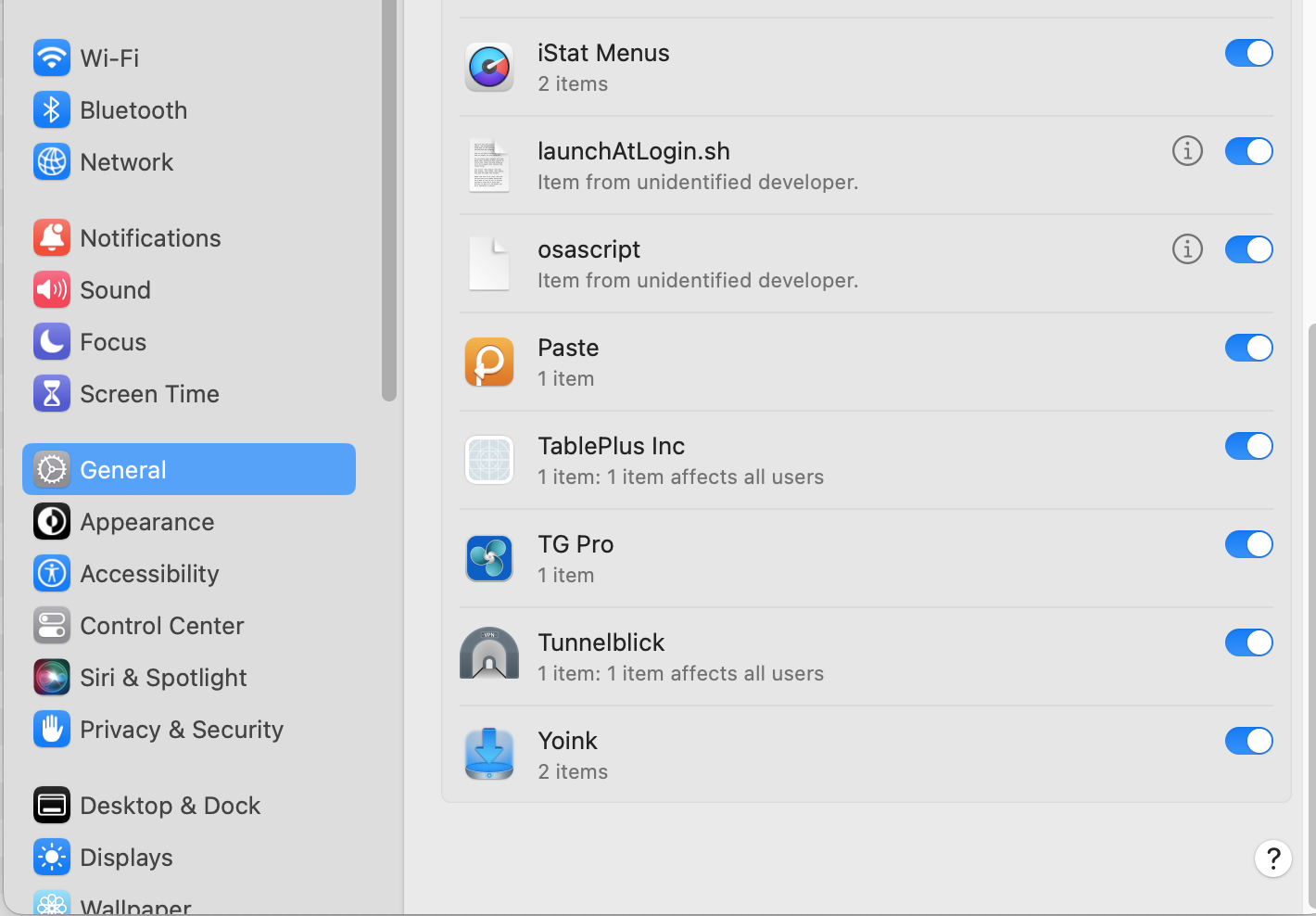
Task: Click 'Item from unidentified developer.' under launchAtLogin.sh
Action: click(x=698, y=182)
